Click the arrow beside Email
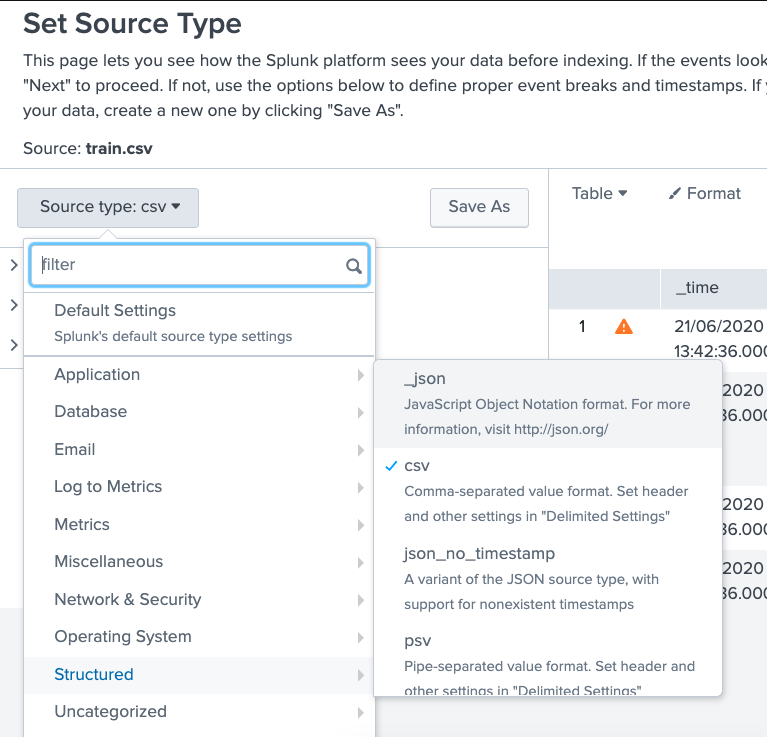 point(361,450)
